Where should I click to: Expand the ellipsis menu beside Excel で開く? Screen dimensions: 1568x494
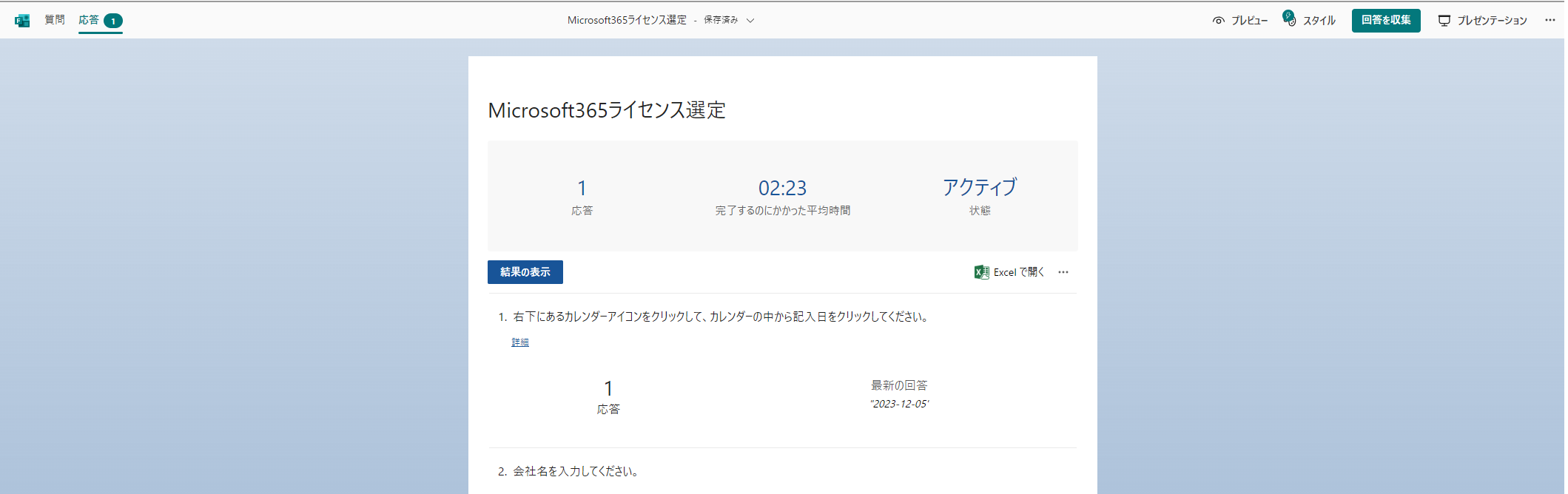pyautogui.click(x=1063, y=272)
